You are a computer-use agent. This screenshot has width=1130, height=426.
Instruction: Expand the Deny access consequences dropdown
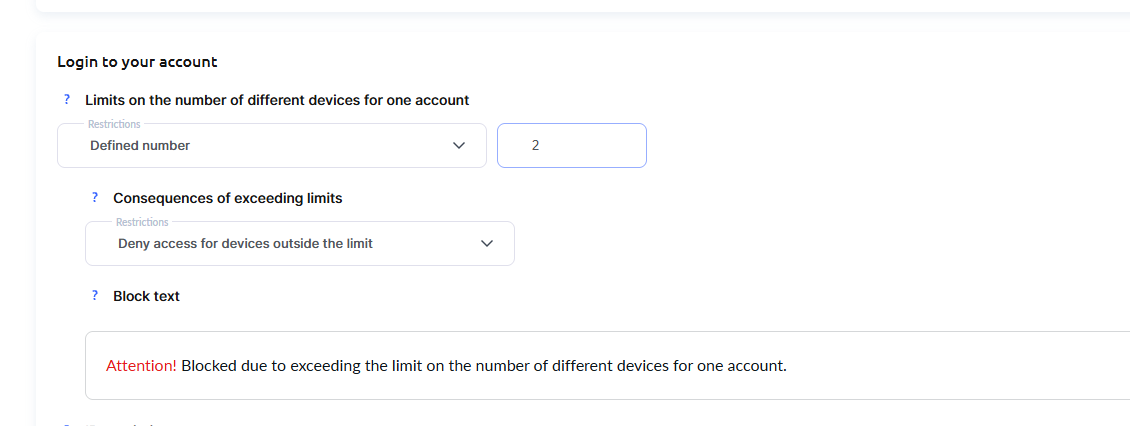point(299,244)
